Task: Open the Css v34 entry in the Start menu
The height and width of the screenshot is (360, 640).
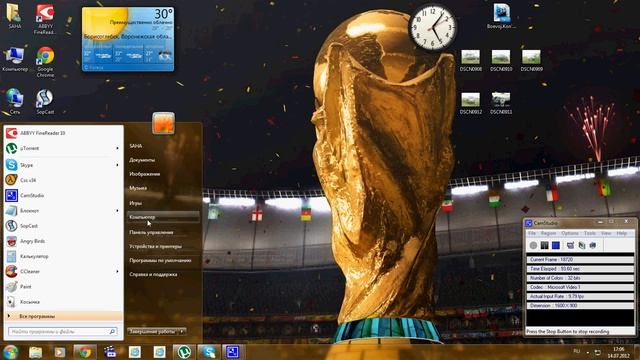Action: point(63,180)
